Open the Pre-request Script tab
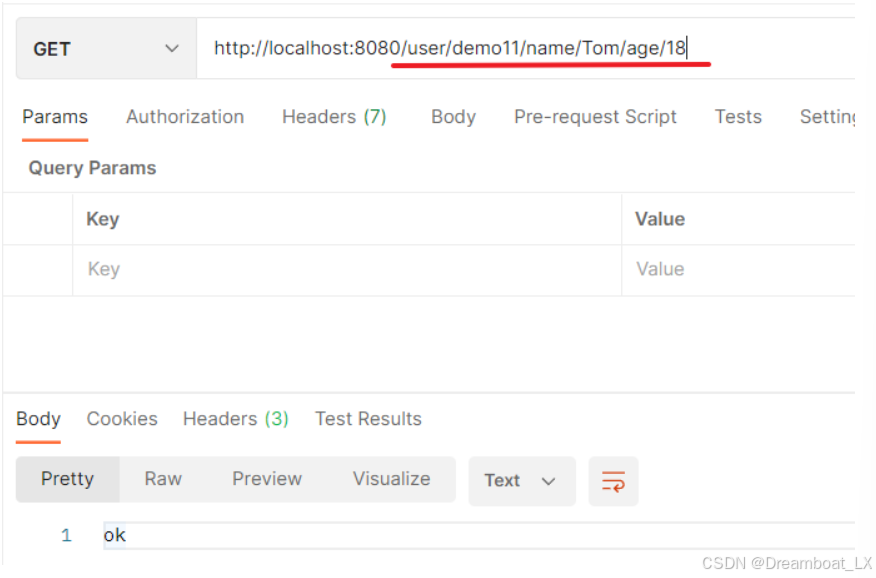This screenshot has height=578, width=876. click(595, 117)
